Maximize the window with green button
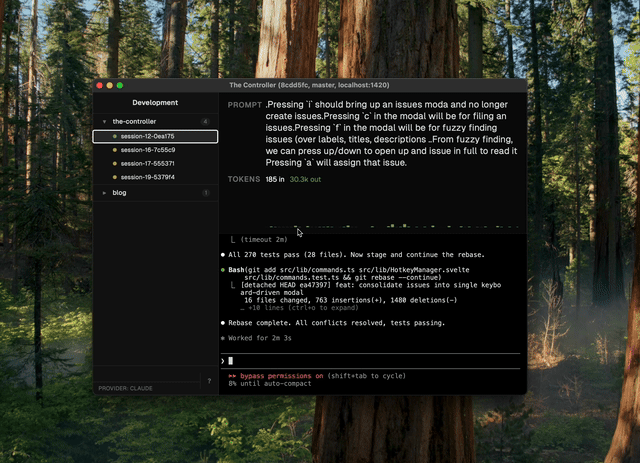Screen dimensions: 640x463 pos(120,85)
